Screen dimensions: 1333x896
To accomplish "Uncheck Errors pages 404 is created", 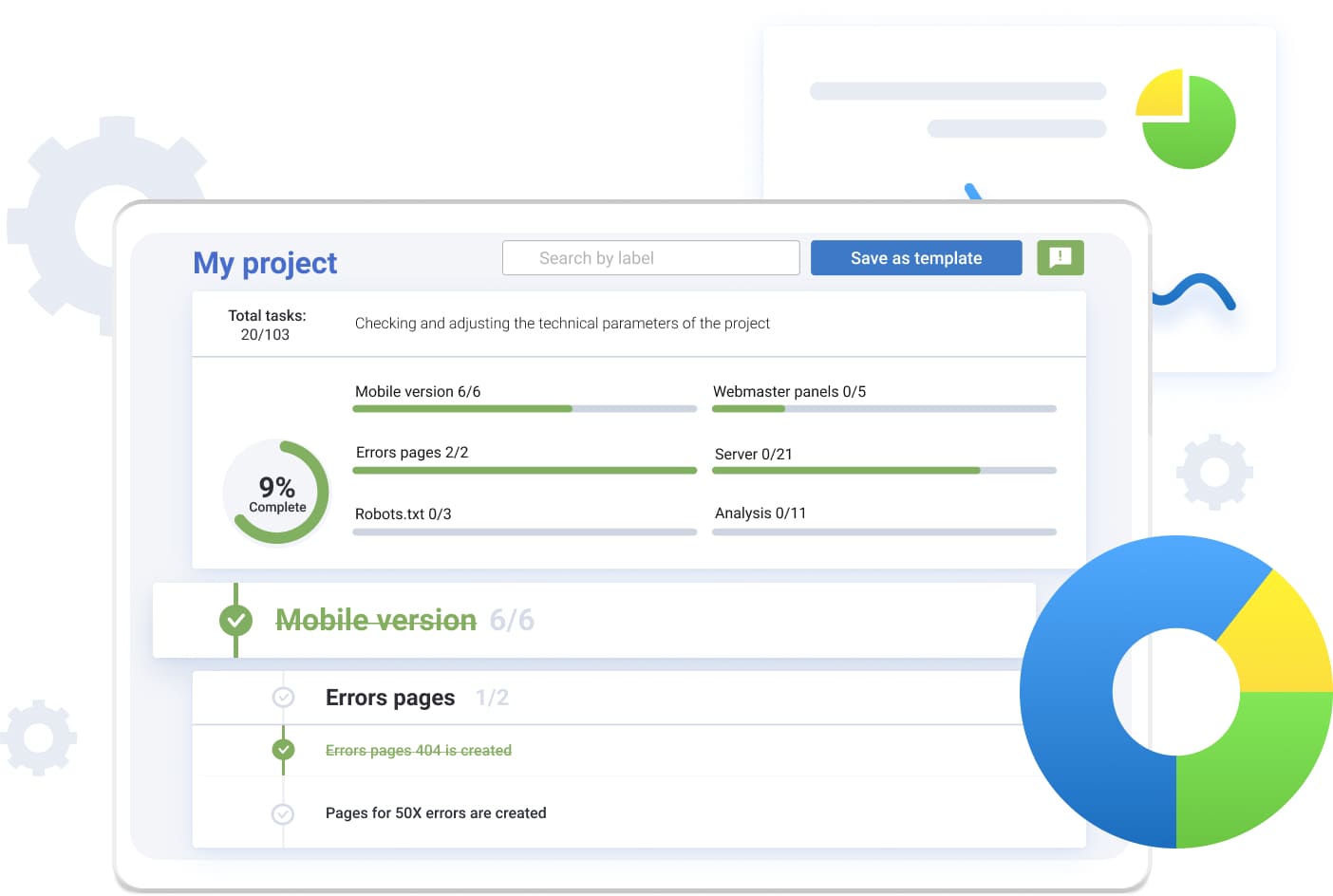I will coord(283,750).
